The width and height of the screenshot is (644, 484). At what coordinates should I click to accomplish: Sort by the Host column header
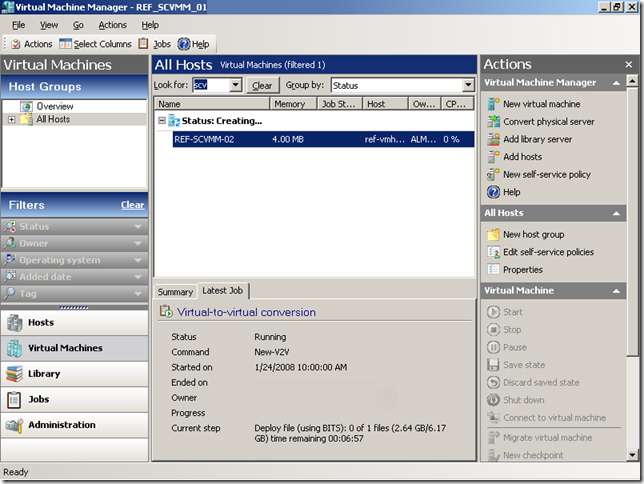(386, 104)
